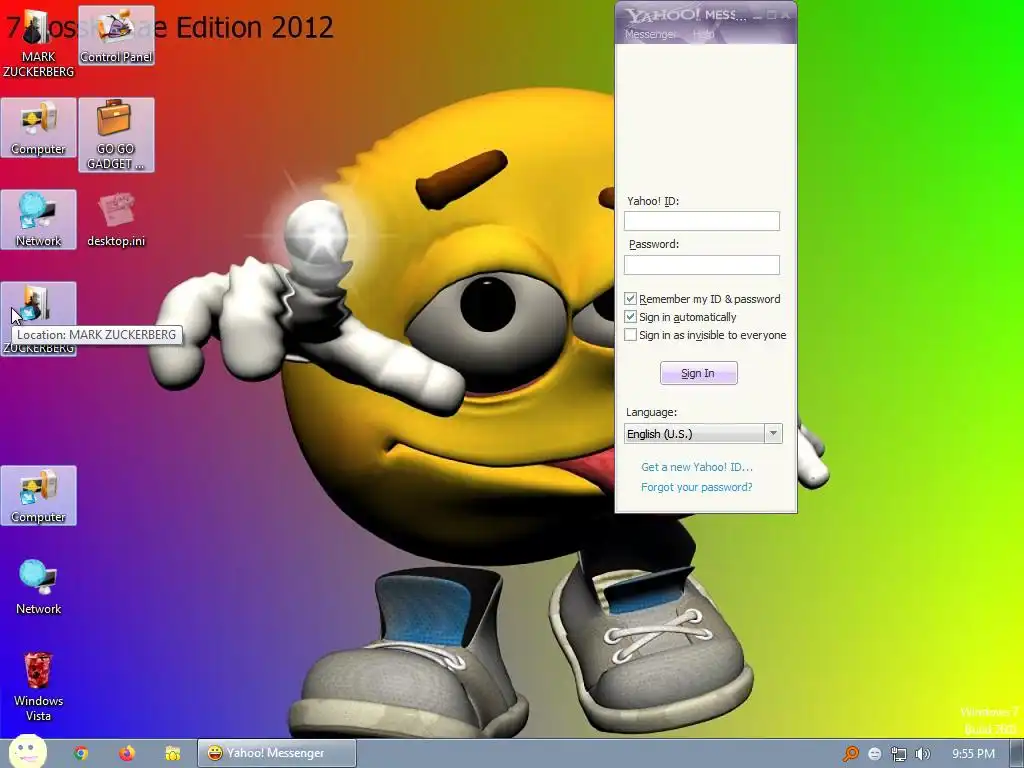
Task: Open the Windows Vista recycle bin icon
Action: click(39, 686)
